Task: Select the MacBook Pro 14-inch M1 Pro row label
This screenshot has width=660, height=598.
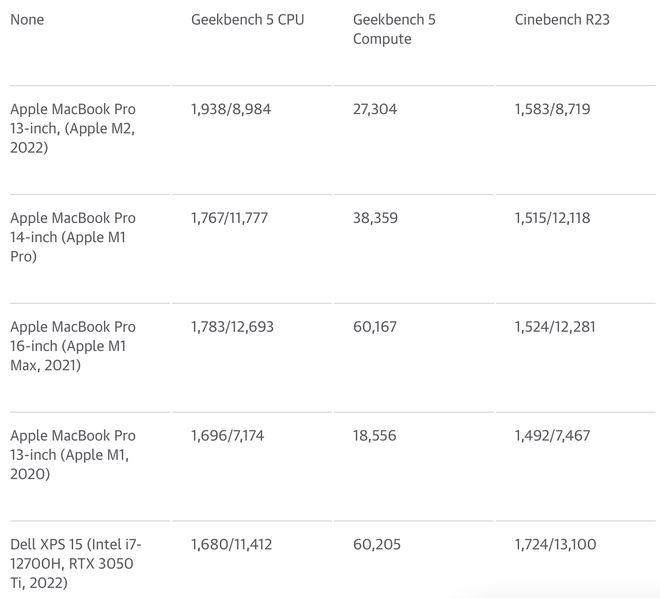Action: point(73,237)
